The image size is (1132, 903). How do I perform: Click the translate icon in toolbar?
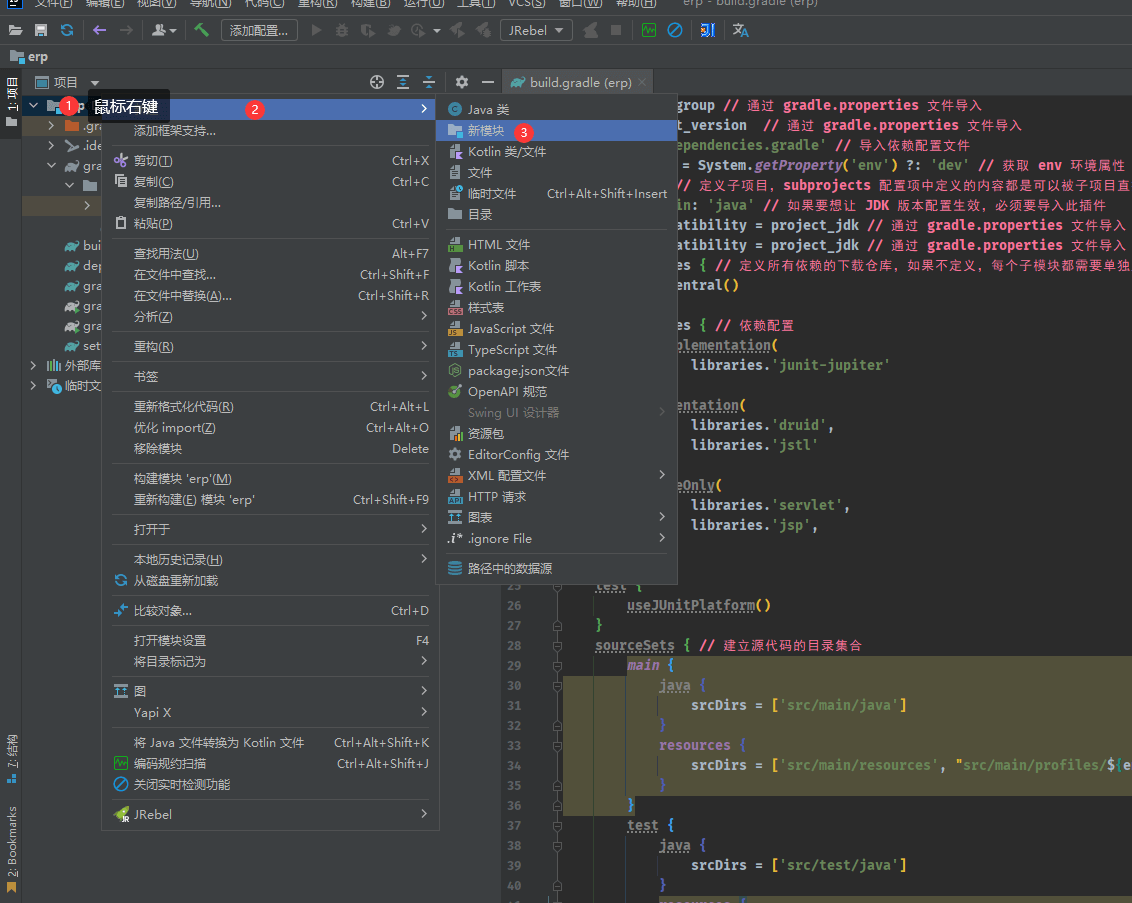tap(740, 30)
